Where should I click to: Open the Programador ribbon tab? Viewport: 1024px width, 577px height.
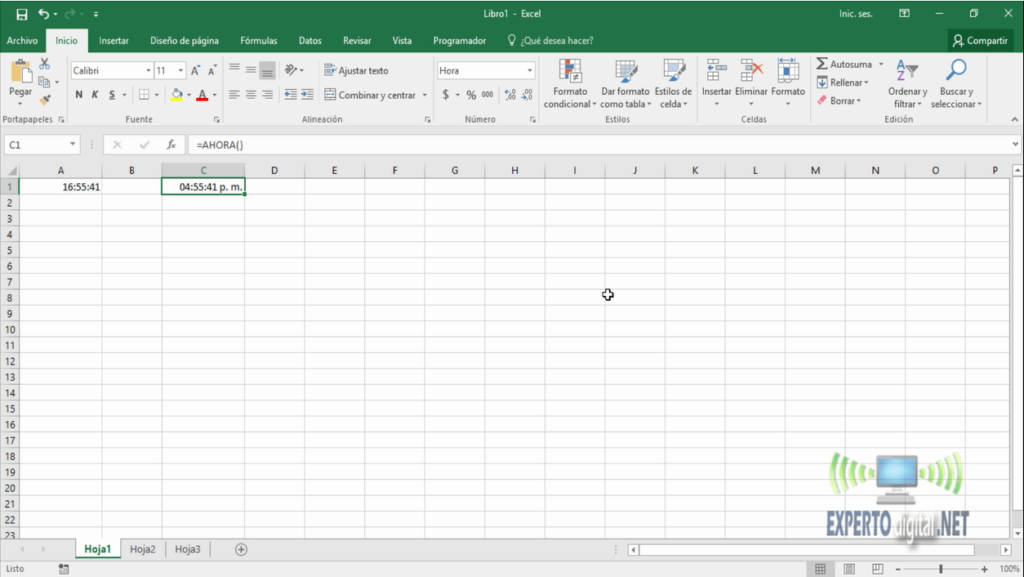coord(459,40)
